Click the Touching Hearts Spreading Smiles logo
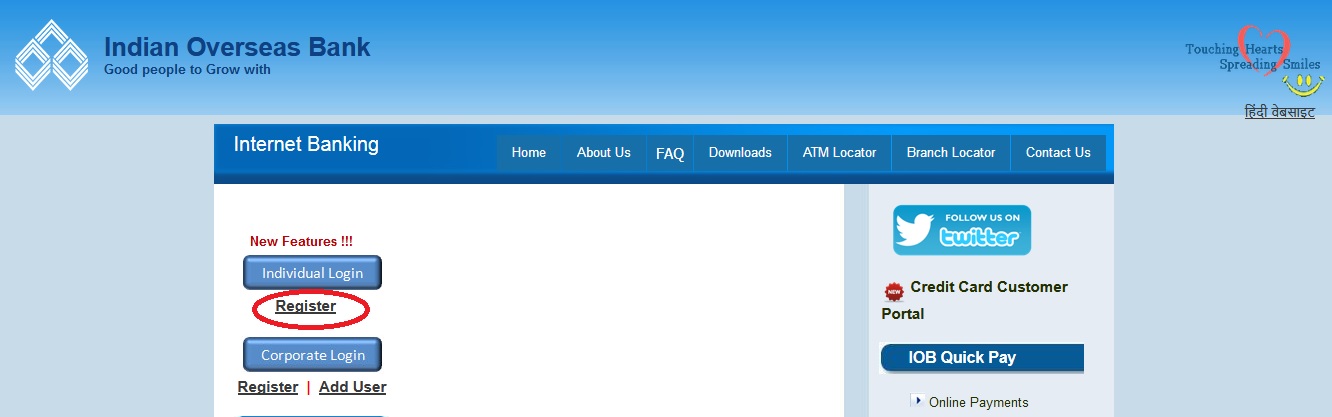Image resolution: width=1332 pixels, height=417 pixels. 1250,56
